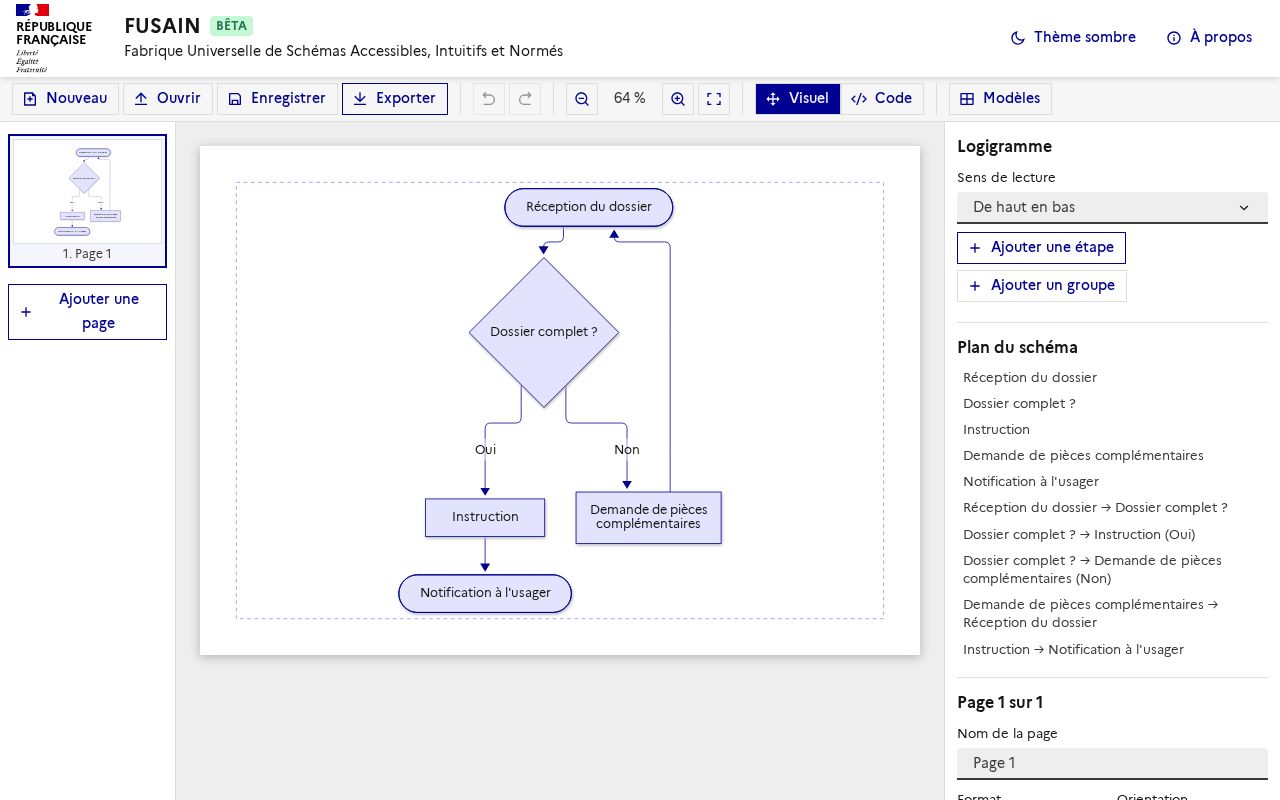Click the Nom de la page field

(x=1112, y=764)
